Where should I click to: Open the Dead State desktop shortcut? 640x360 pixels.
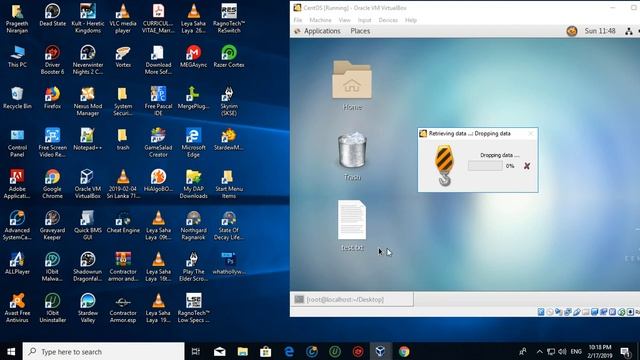(52, 16)
